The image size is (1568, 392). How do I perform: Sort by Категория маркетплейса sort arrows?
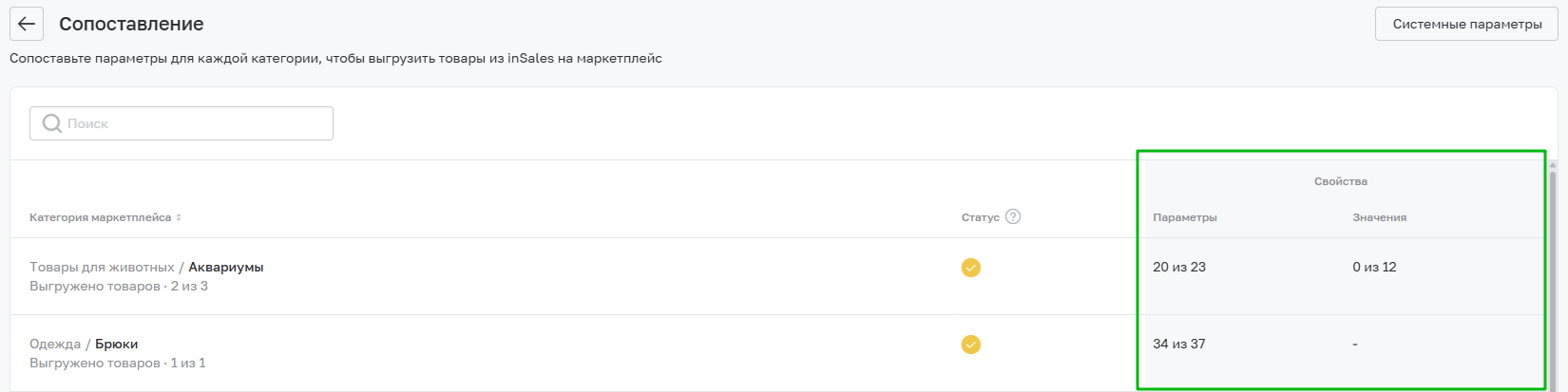coord(179,217)
